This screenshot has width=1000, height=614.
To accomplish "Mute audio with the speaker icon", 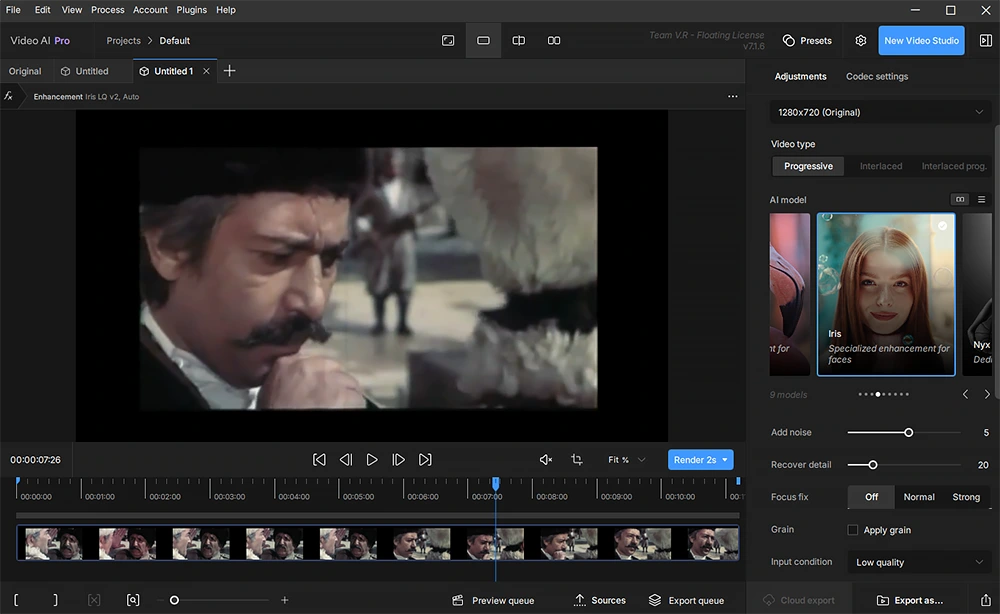I will coord(546,460).
